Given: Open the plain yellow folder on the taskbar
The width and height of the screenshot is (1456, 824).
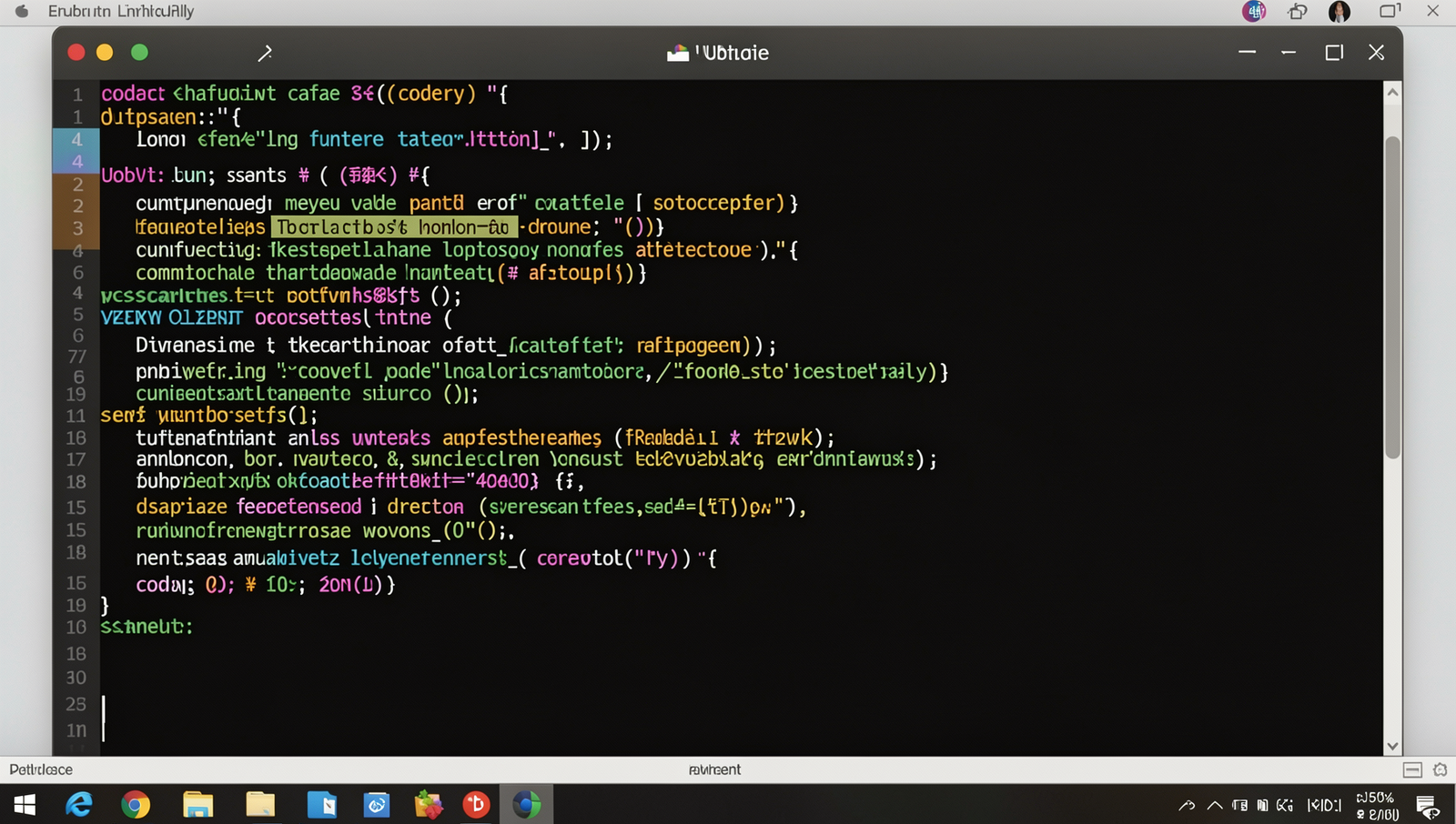Looking at the screenshot, I should pyautogui.click(x=260, y=805).
